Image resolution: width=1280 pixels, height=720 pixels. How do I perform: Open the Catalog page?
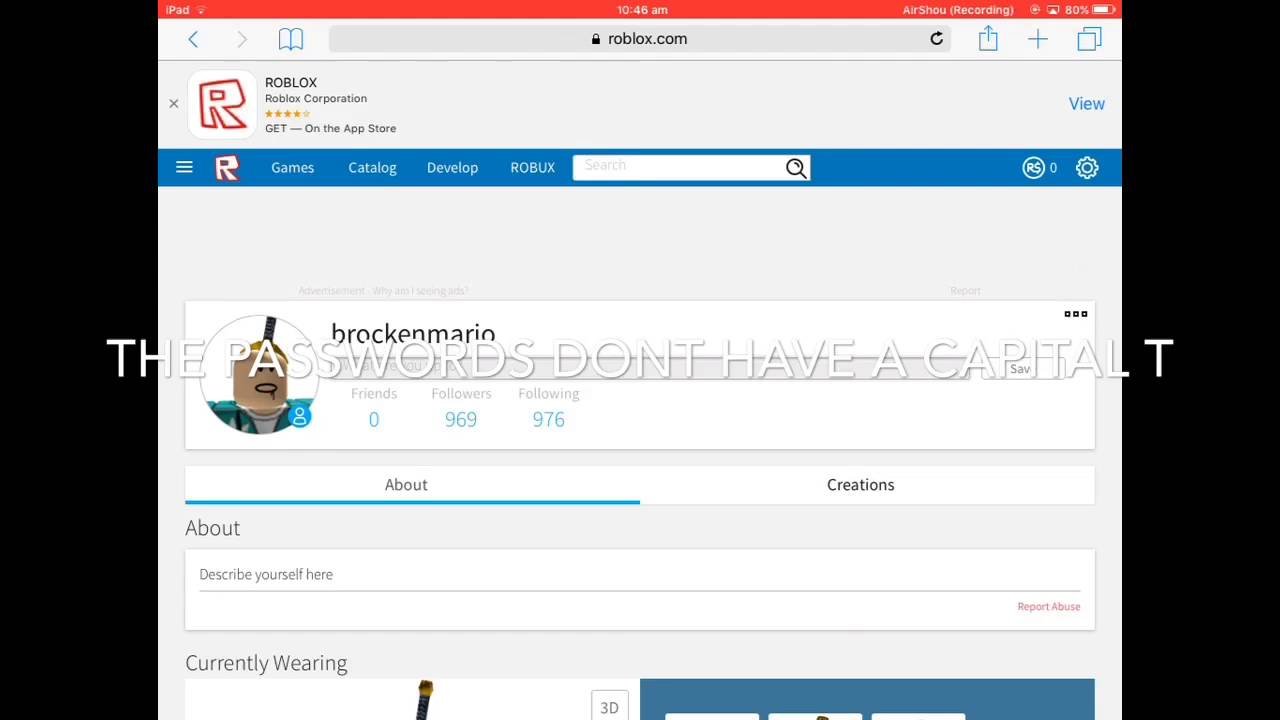[x=372, y=167]
